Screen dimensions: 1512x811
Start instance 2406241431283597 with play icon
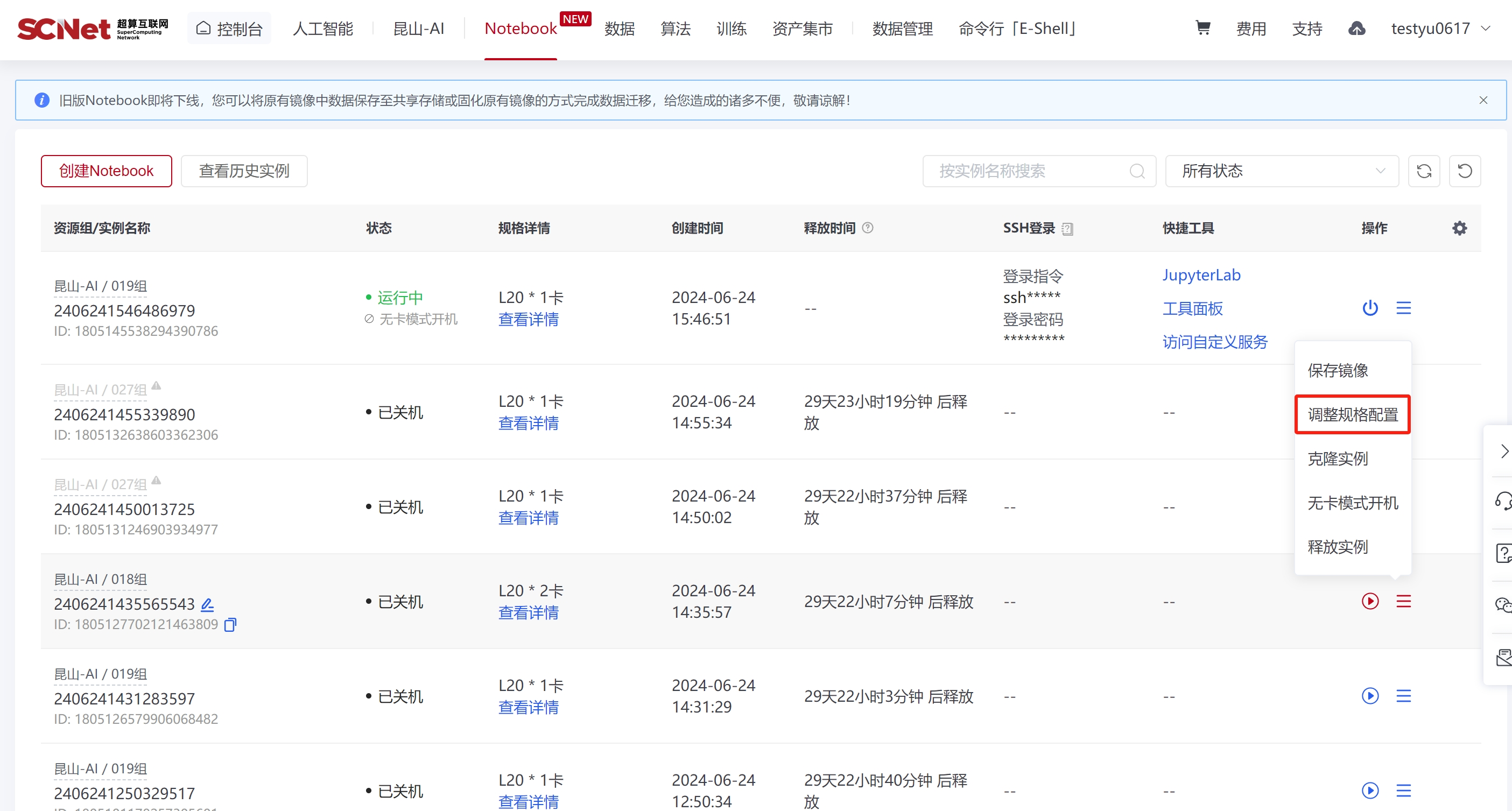tap(1370, 696)
